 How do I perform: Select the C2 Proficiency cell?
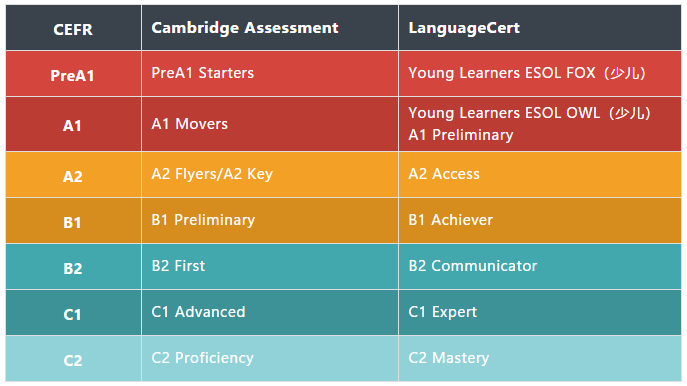(x=270, y=358)
